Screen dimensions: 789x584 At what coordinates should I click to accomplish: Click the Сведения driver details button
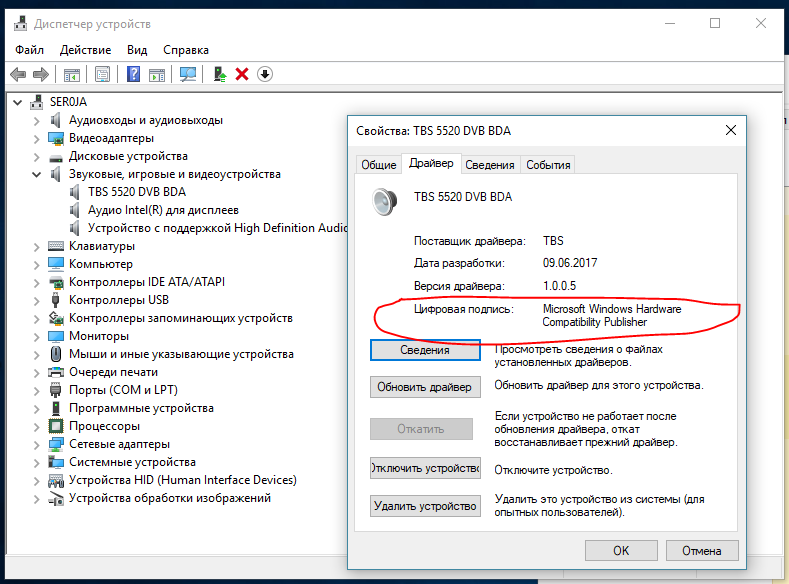pos(425,350)
